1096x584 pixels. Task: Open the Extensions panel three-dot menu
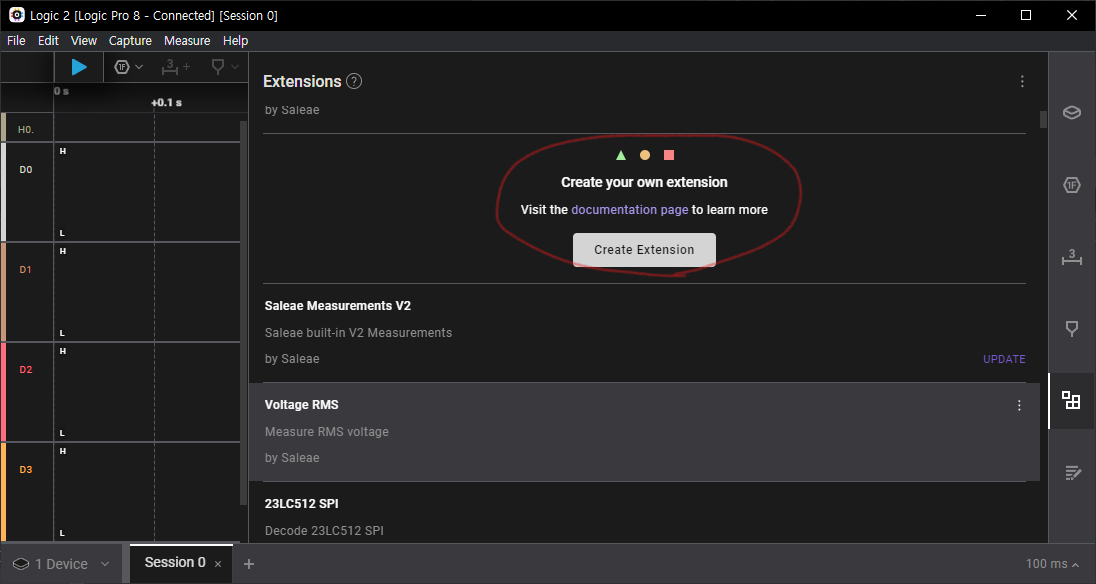pos(1022,82)
